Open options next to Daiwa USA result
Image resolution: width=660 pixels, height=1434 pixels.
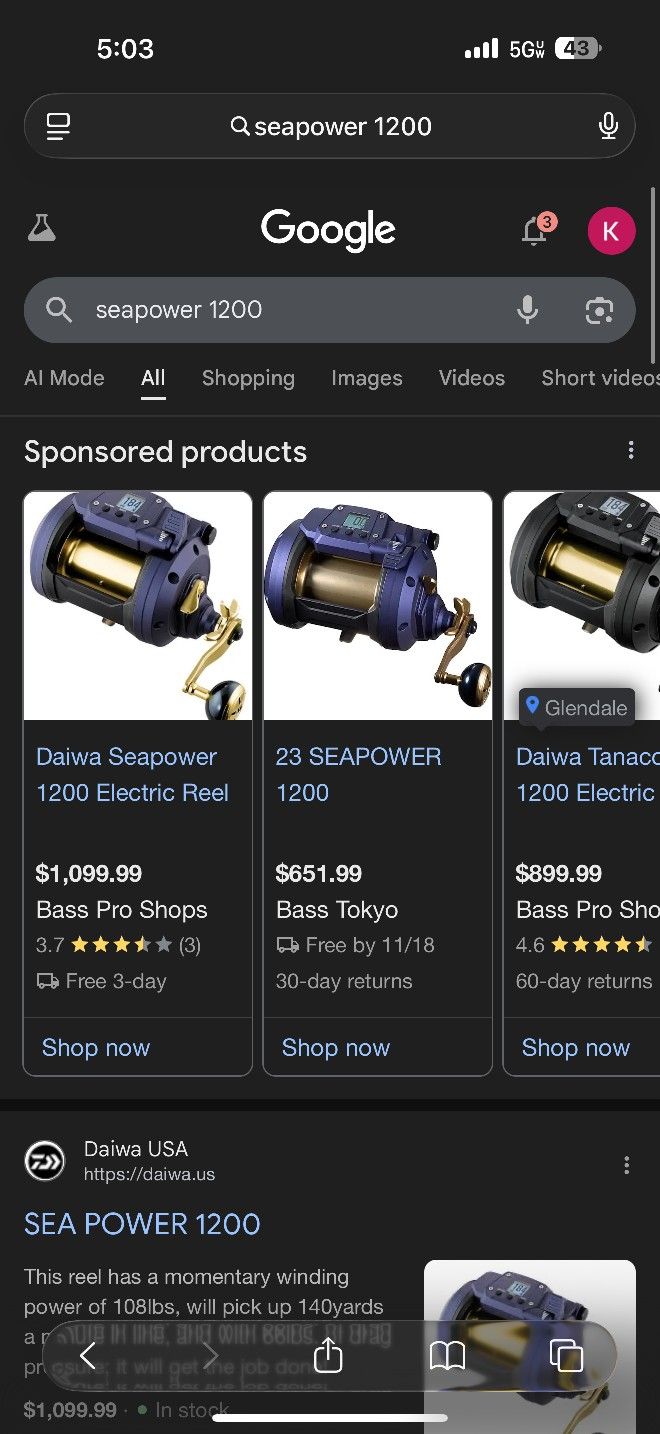click(625, 1164)
